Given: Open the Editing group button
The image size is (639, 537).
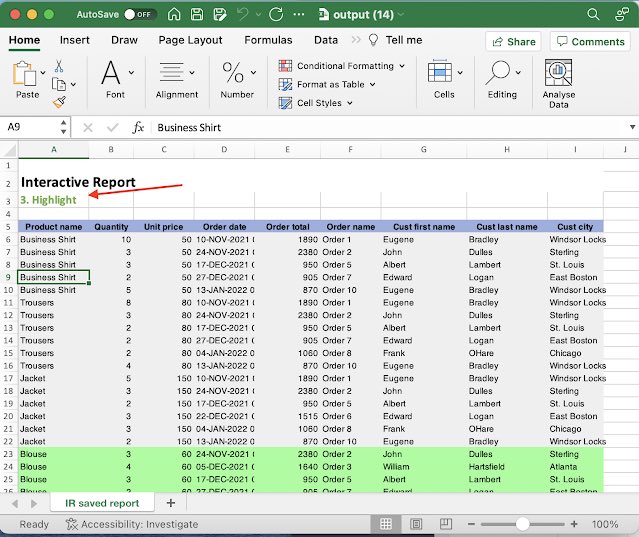Looking at the screenshot, I should tap(502, 80).
